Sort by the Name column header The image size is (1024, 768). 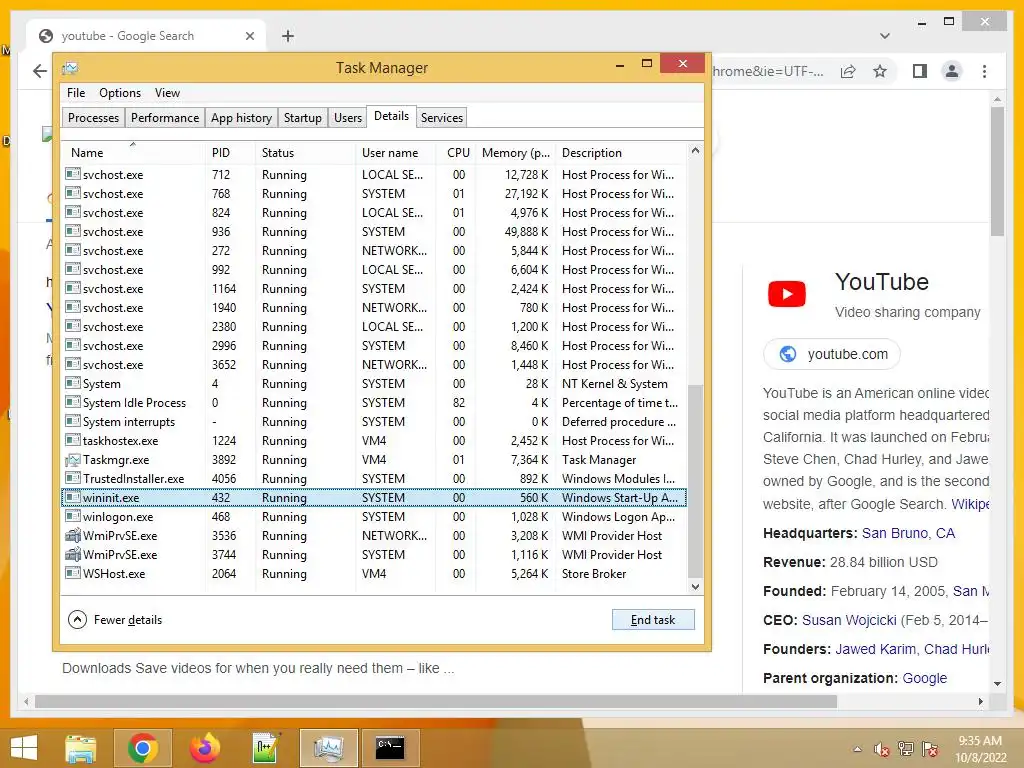pyautogui.click(x=133, y=153)
